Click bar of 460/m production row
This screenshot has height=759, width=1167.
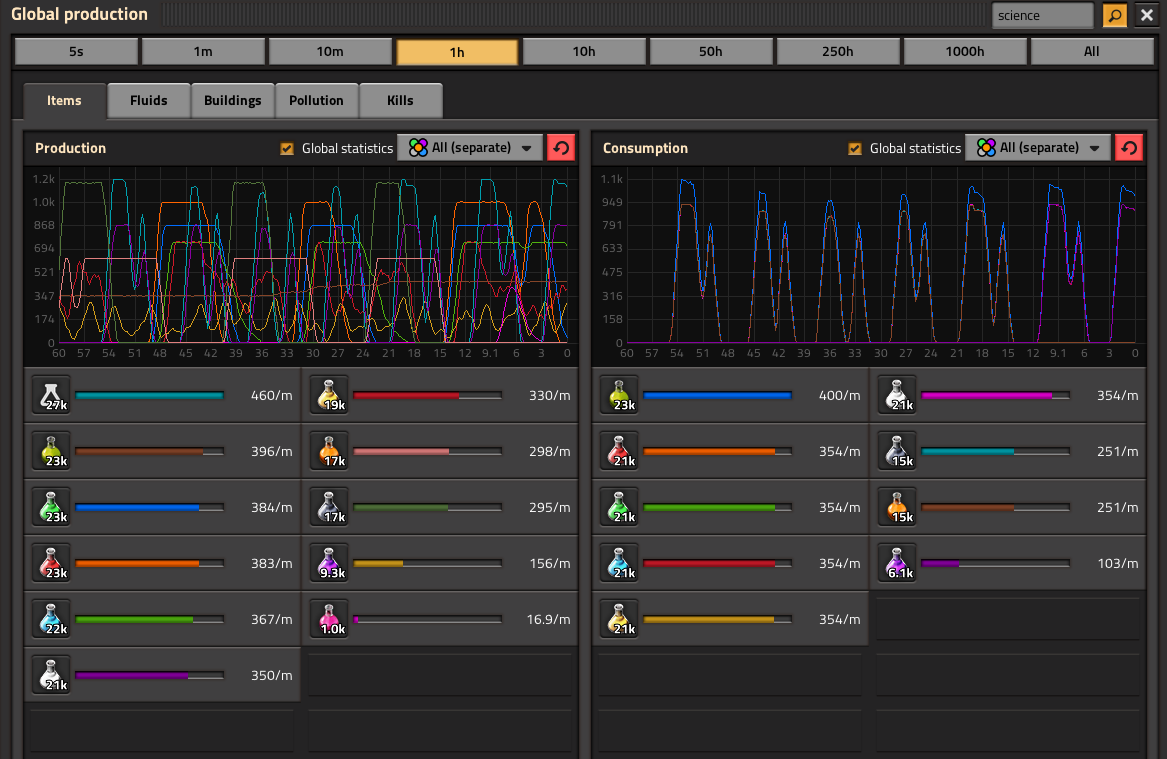149,395
